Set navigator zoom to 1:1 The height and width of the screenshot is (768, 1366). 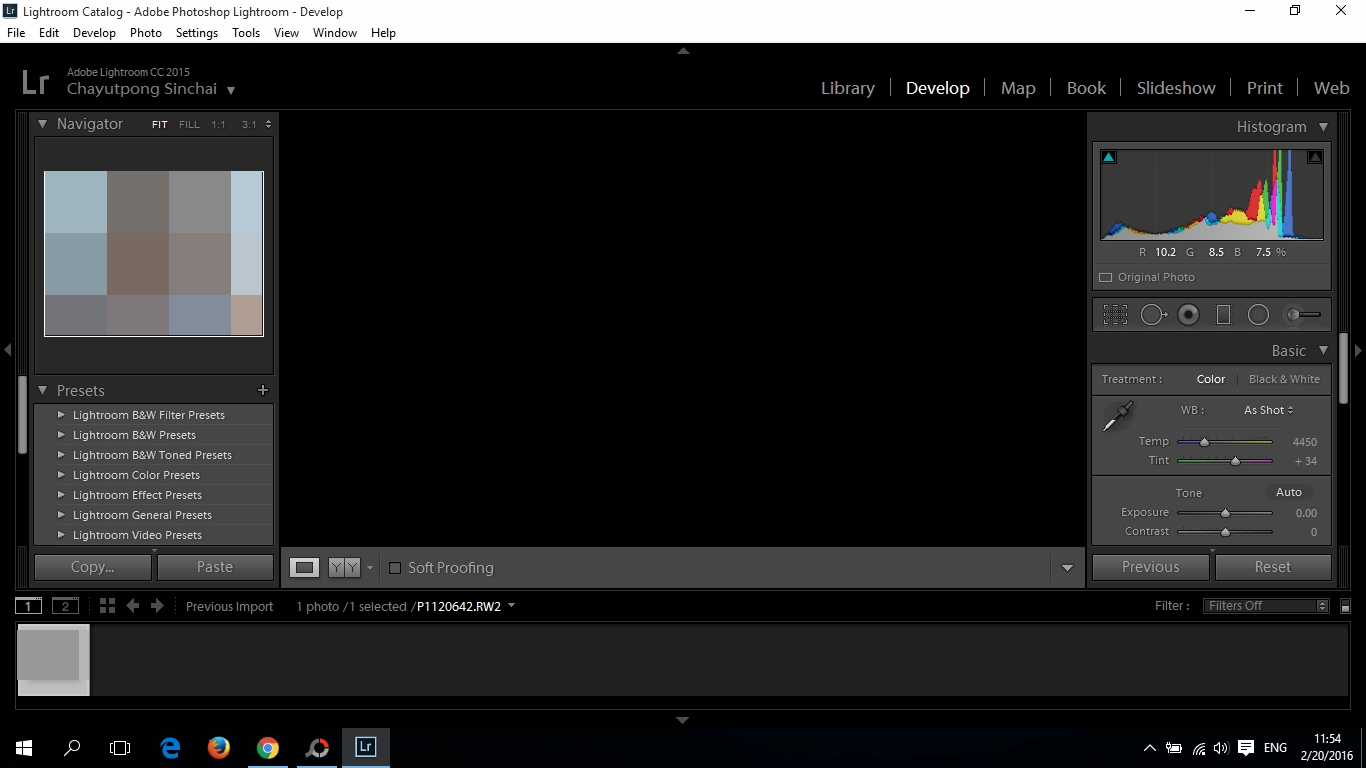point(218,125)
